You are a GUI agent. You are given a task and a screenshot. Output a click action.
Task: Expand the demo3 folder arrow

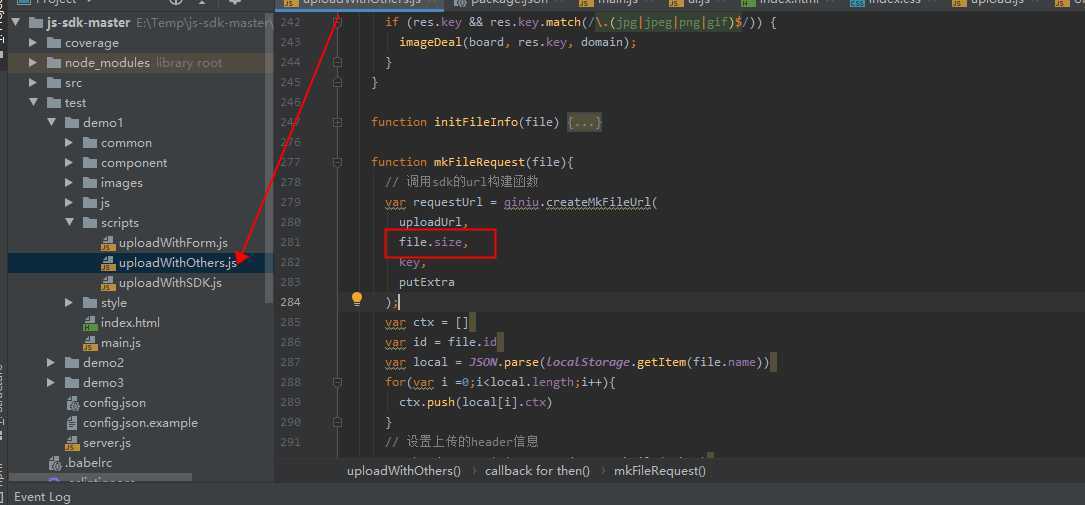pos(51,383)
